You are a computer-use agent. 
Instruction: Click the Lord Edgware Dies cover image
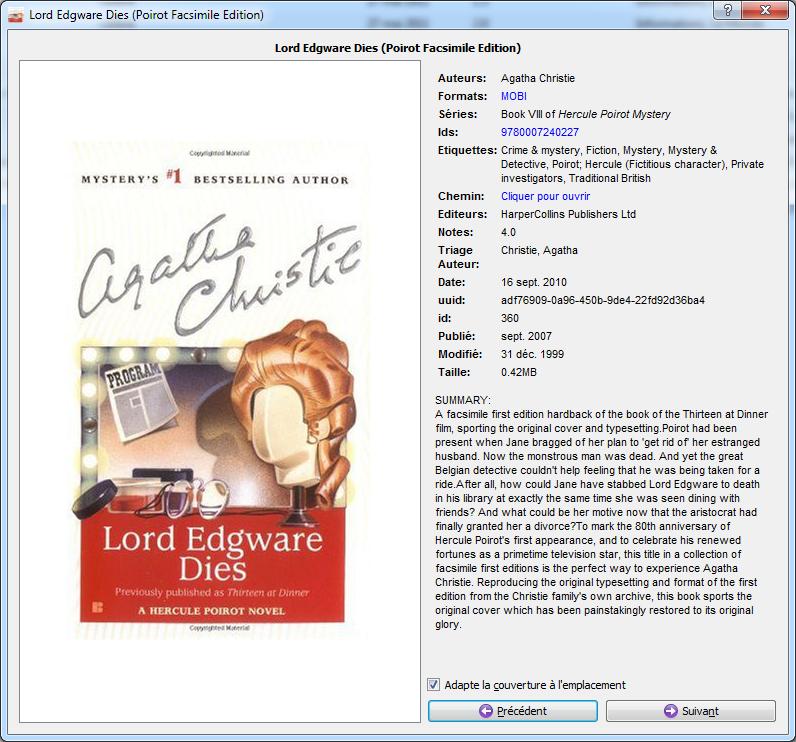click(219, 389)
